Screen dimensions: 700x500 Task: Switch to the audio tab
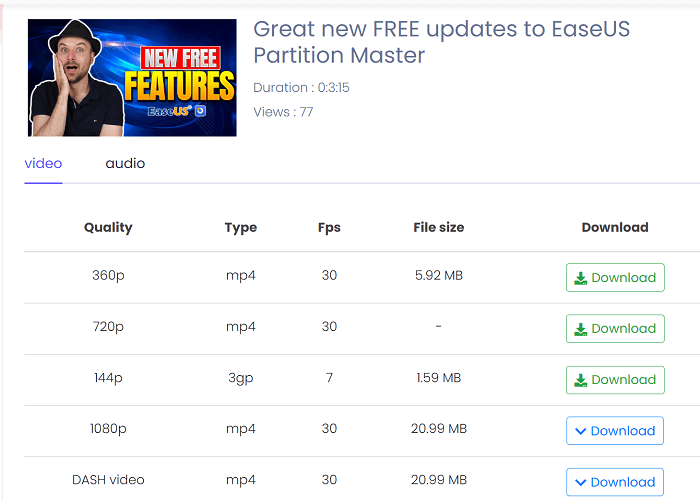pos(125,163)
